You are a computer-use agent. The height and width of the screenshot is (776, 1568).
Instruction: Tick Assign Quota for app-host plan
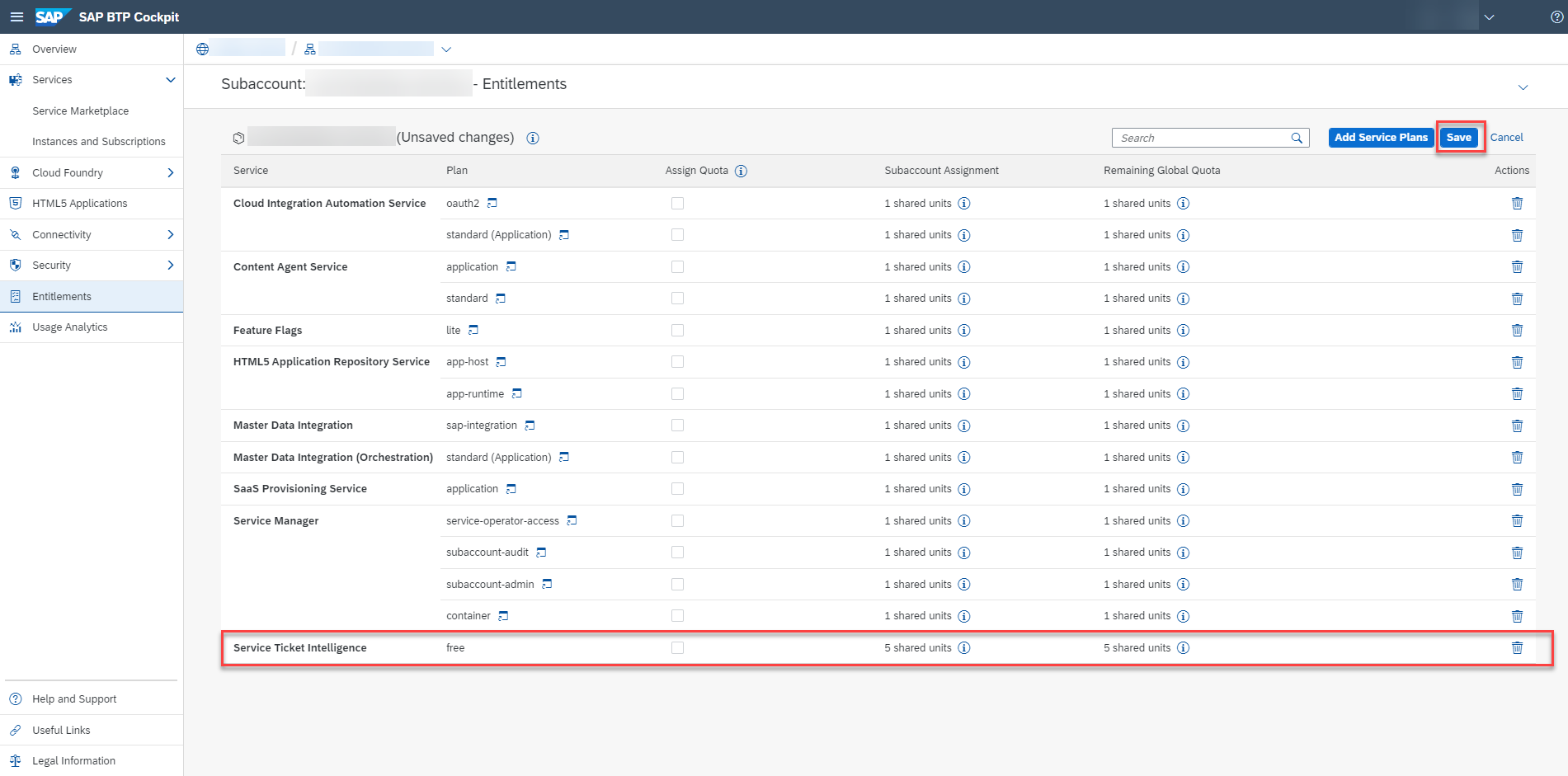677,362
